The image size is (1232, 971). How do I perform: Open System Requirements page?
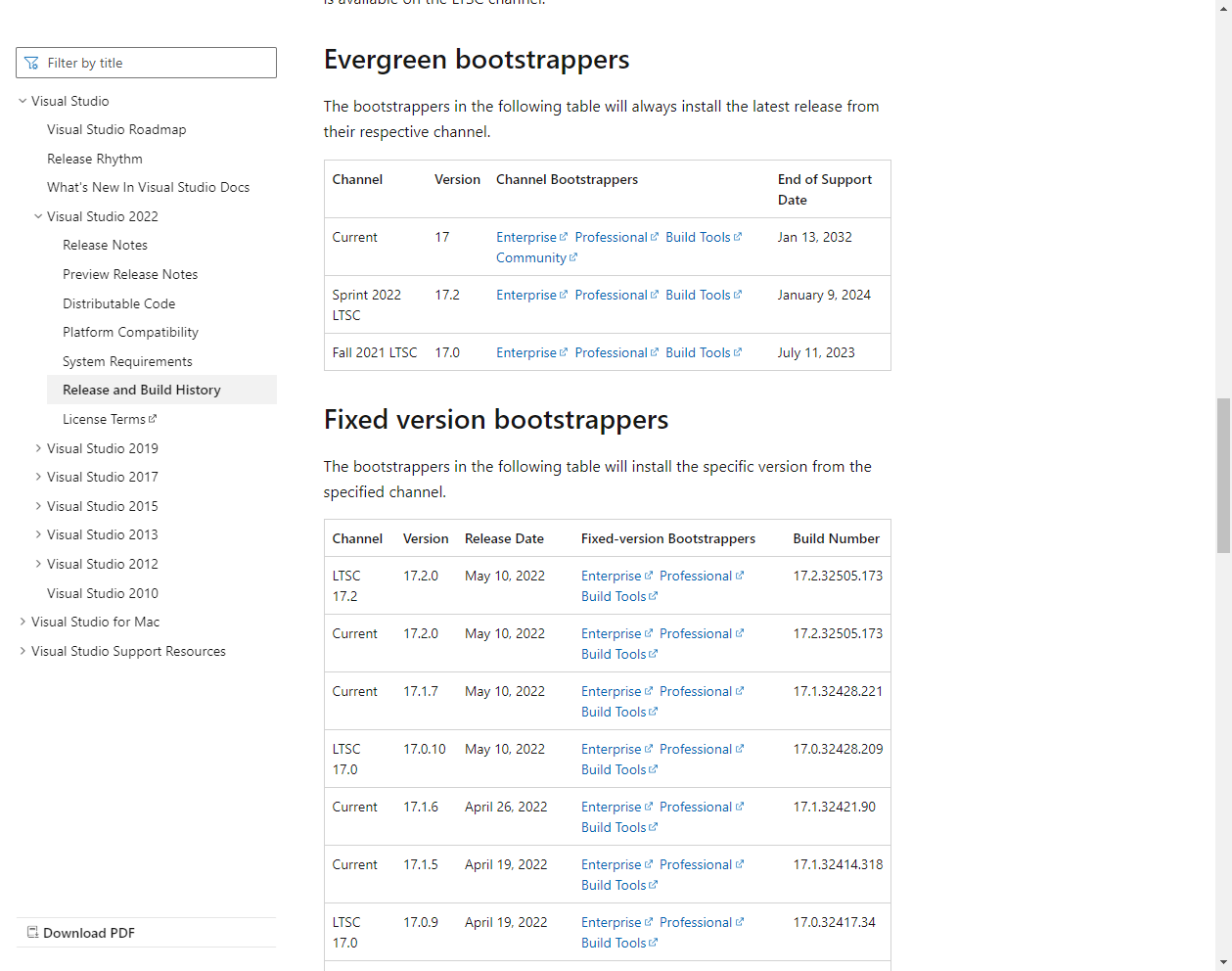[127, 361]
